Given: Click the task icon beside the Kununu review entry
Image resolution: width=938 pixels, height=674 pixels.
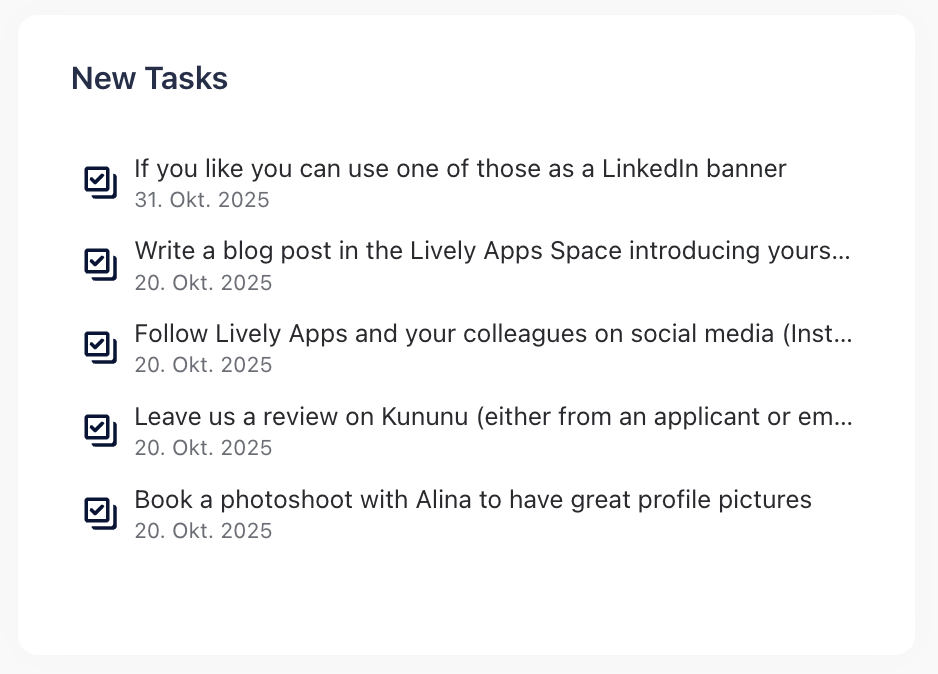Looking at the screenshot, I should point(100,429).
